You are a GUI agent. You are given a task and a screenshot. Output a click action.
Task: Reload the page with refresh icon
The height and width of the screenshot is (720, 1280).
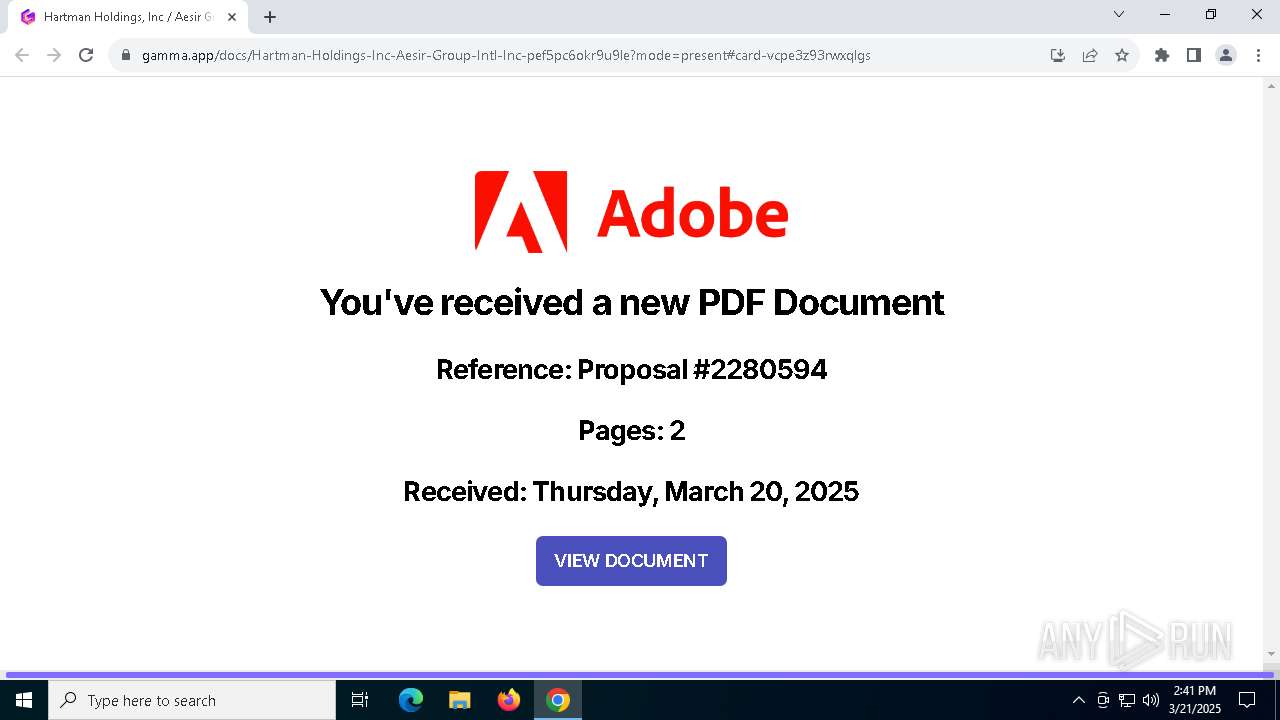pos(86,55)
